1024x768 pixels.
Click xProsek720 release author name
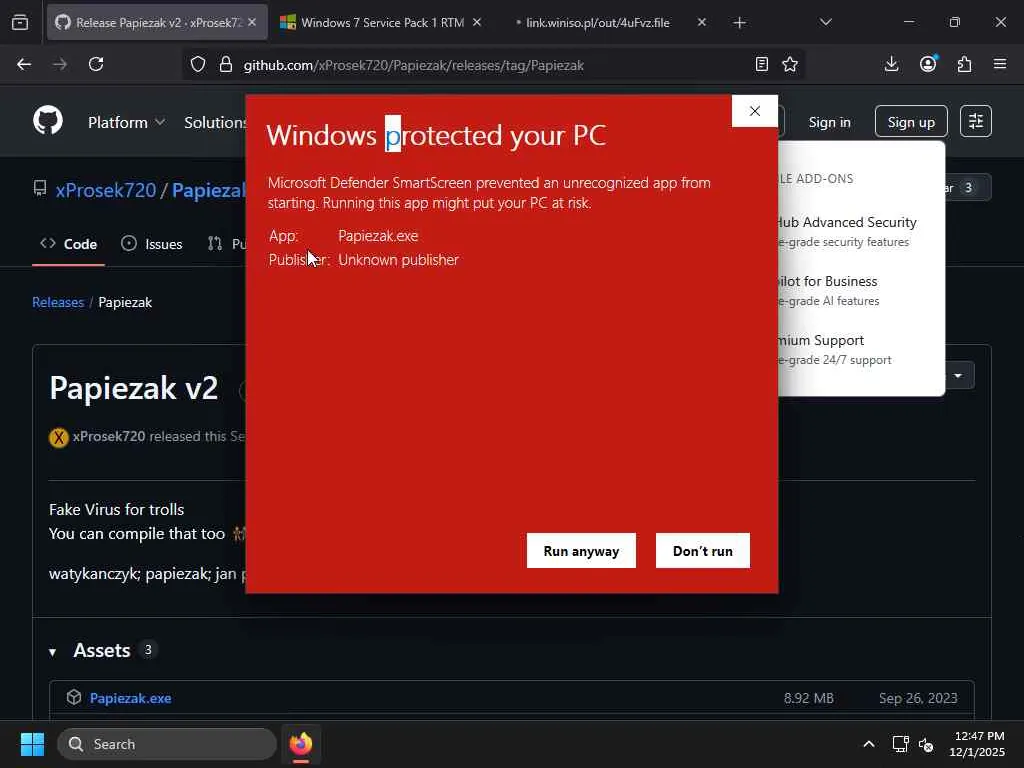pos(109,436)
